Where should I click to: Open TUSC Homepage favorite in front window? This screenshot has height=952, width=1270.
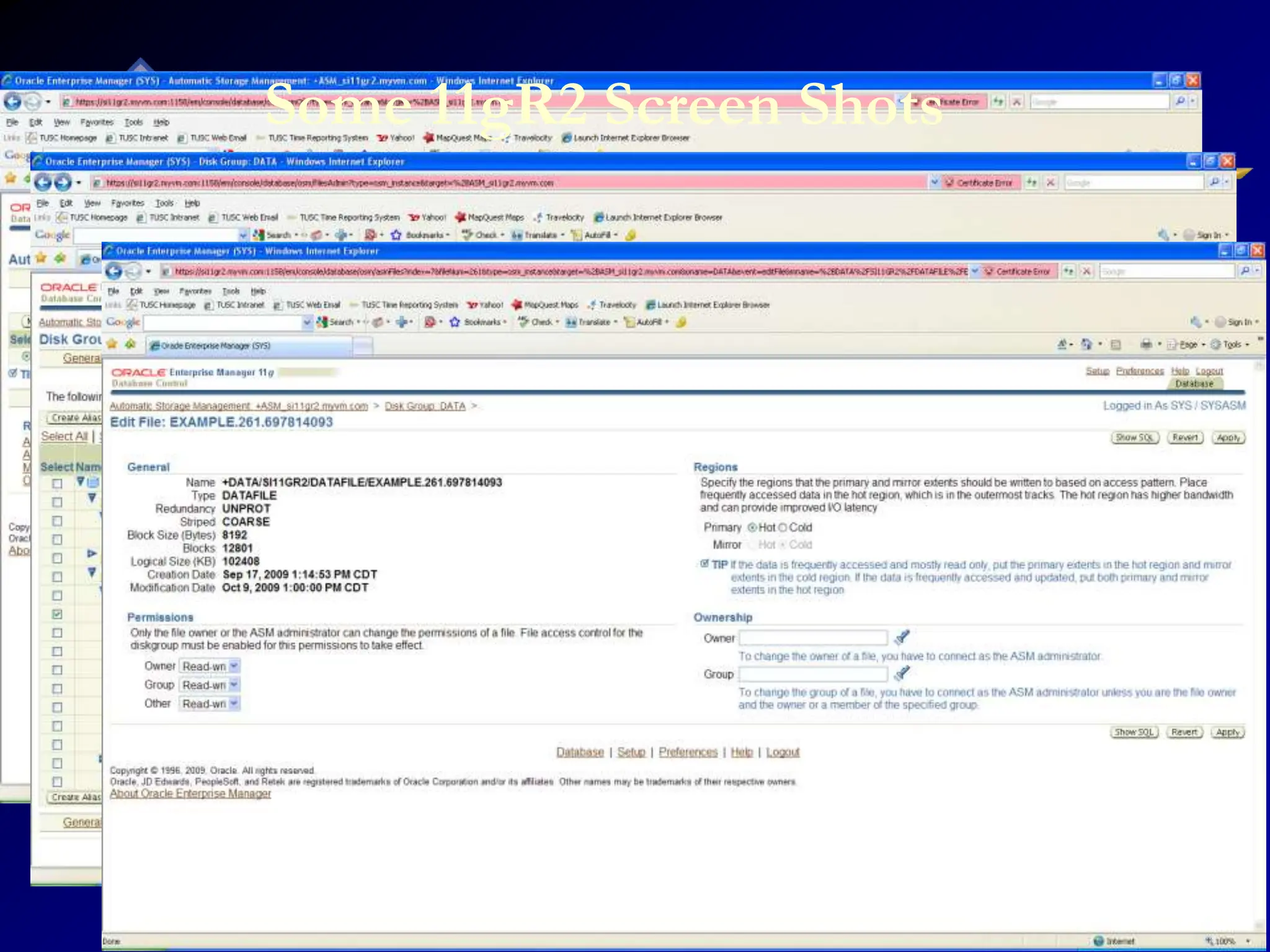coord(161,305)
